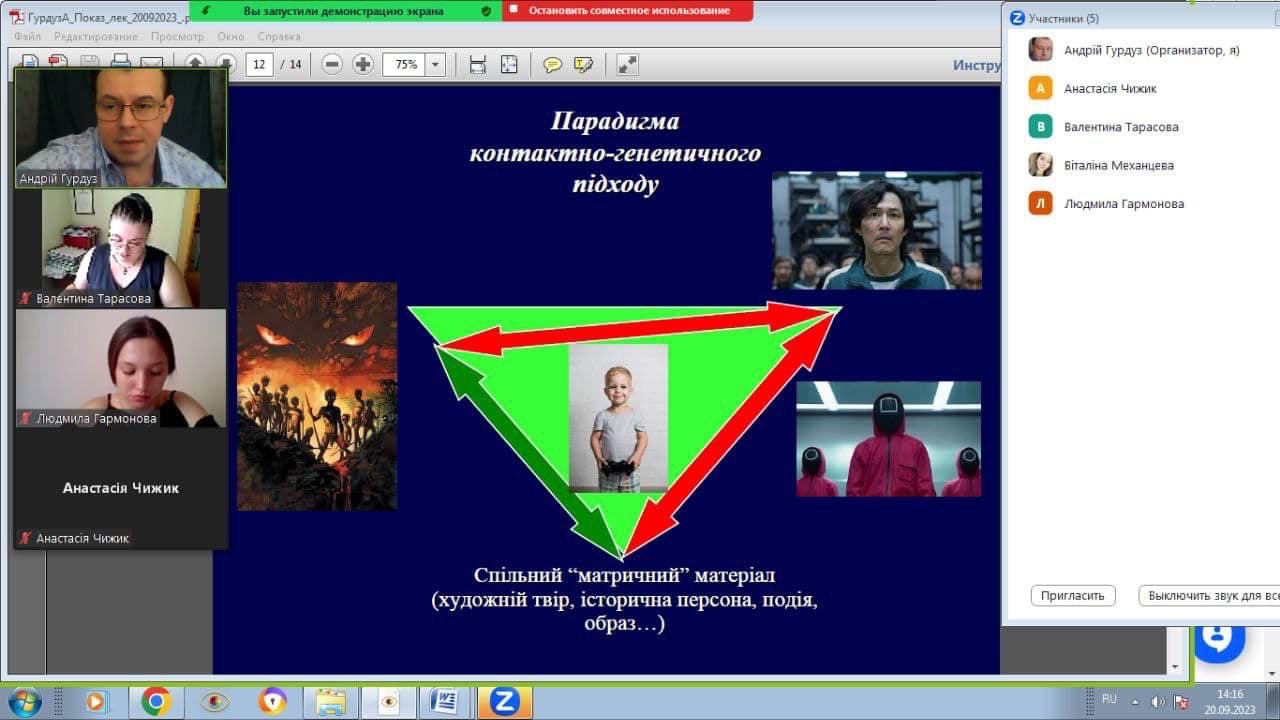Open the Редактирование menu
The image size is (1280, 720).
[96, 37]
